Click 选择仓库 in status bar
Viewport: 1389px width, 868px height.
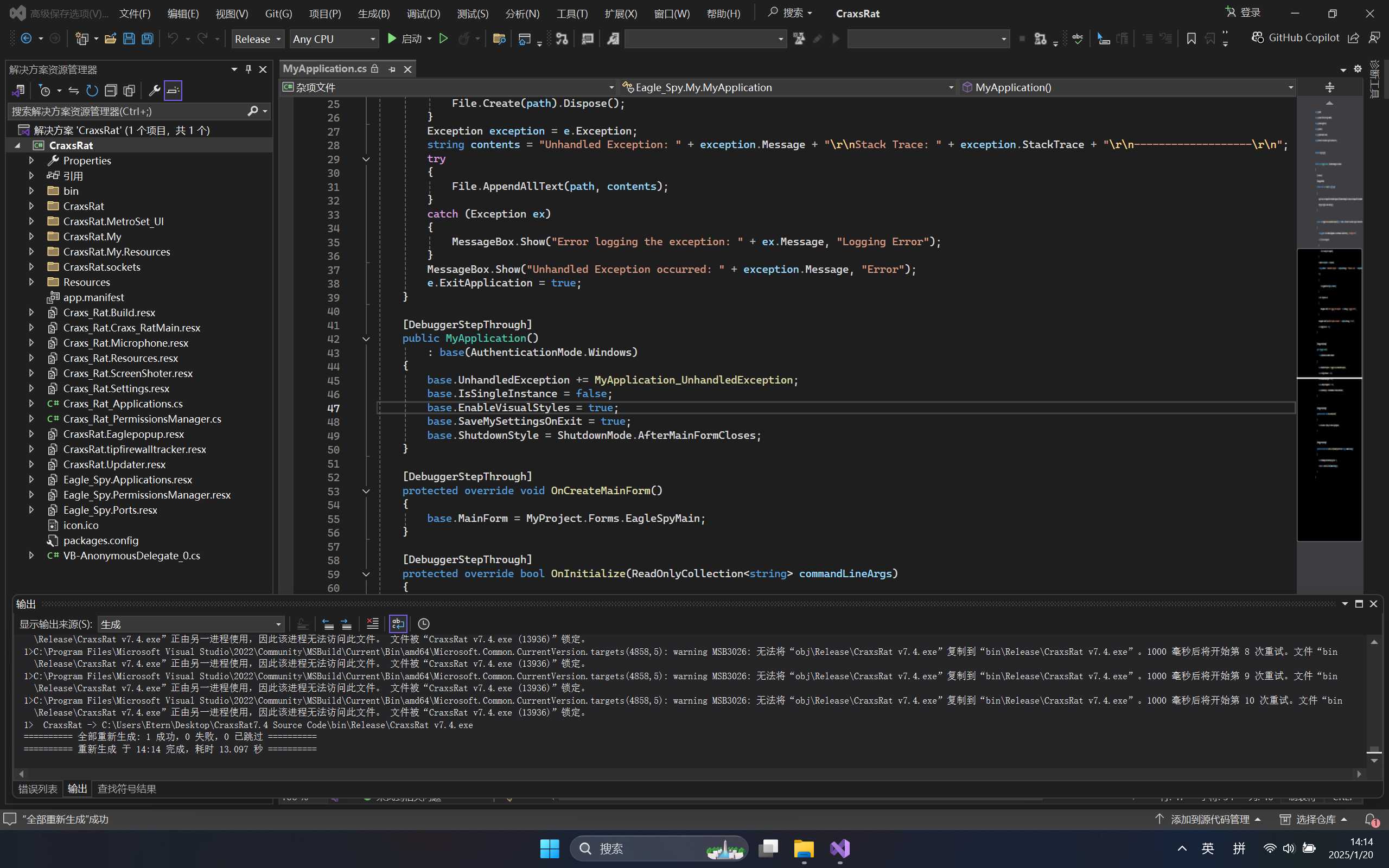click(x=1313, y=819)
